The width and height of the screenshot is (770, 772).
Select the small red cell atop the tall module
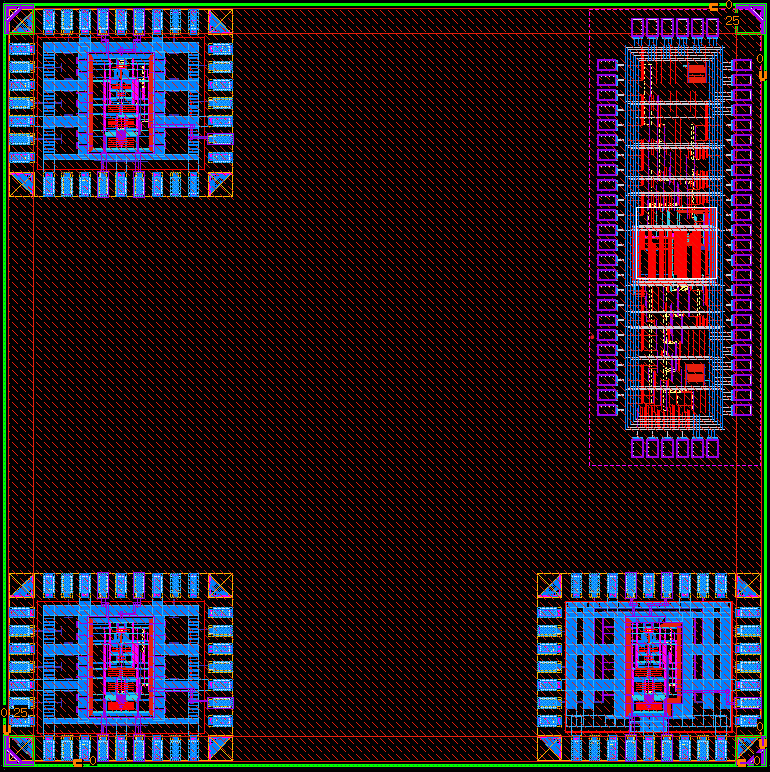[x=695, y=73]
